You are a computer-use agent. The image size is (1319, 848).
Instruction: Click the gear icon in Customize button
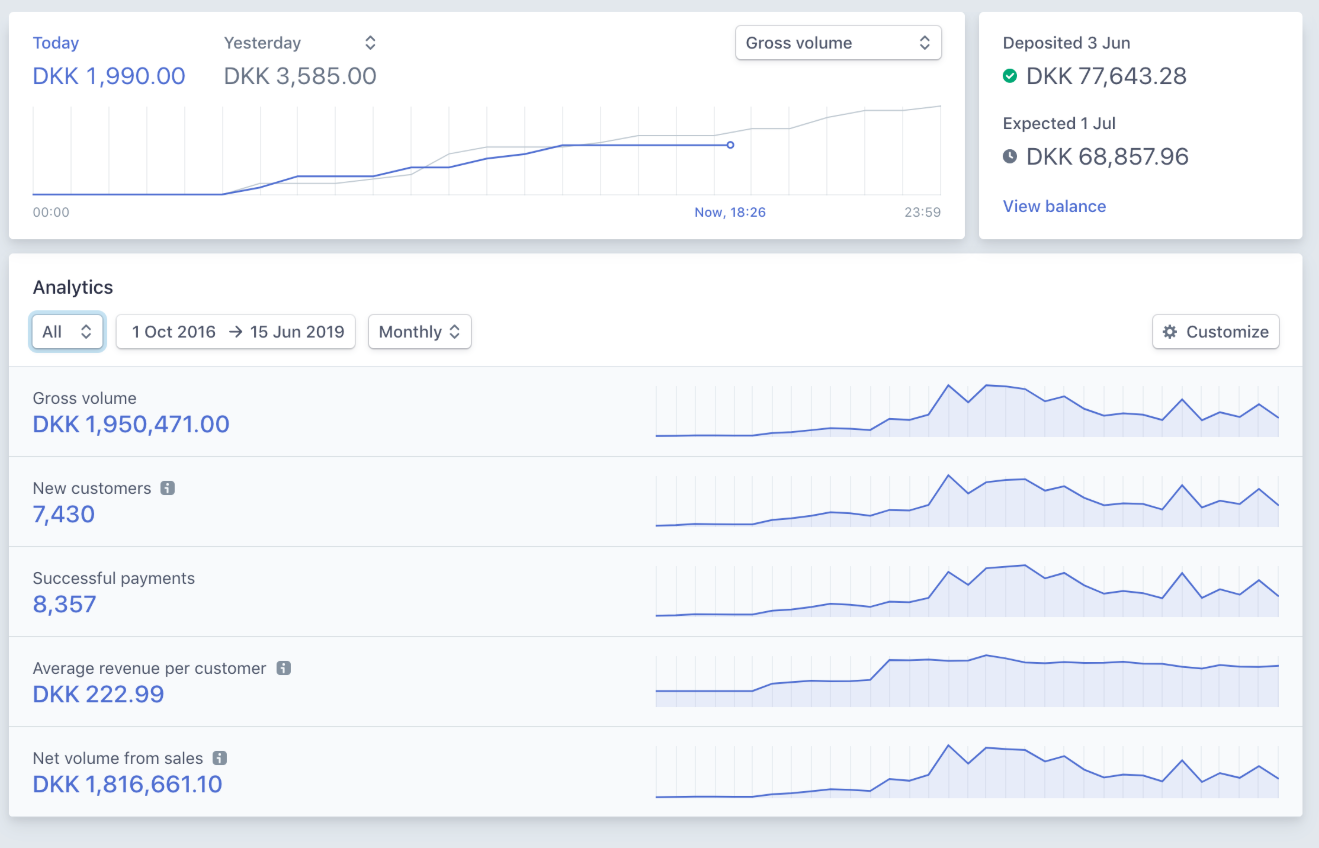1170,332
